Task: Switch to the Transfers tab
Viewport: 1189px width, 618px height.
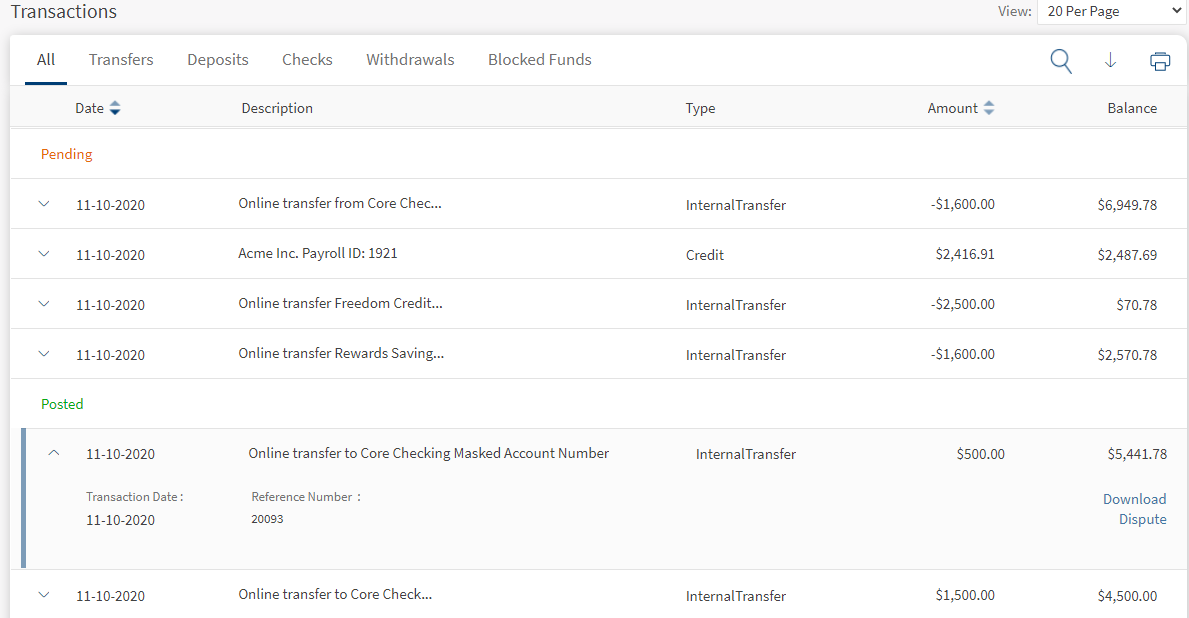Action: pos(121,60)
